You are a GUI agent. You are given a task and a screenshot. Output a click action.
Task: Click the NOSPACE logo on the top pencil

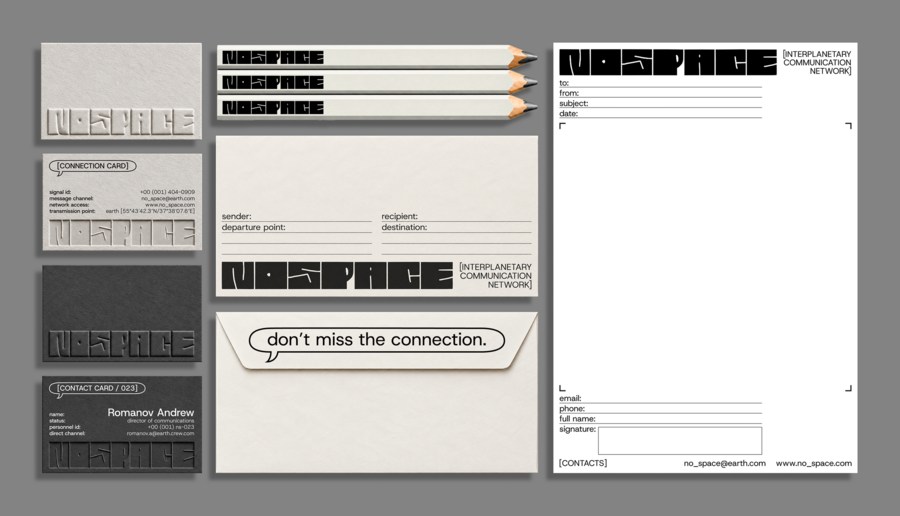(x=273, y=57)
